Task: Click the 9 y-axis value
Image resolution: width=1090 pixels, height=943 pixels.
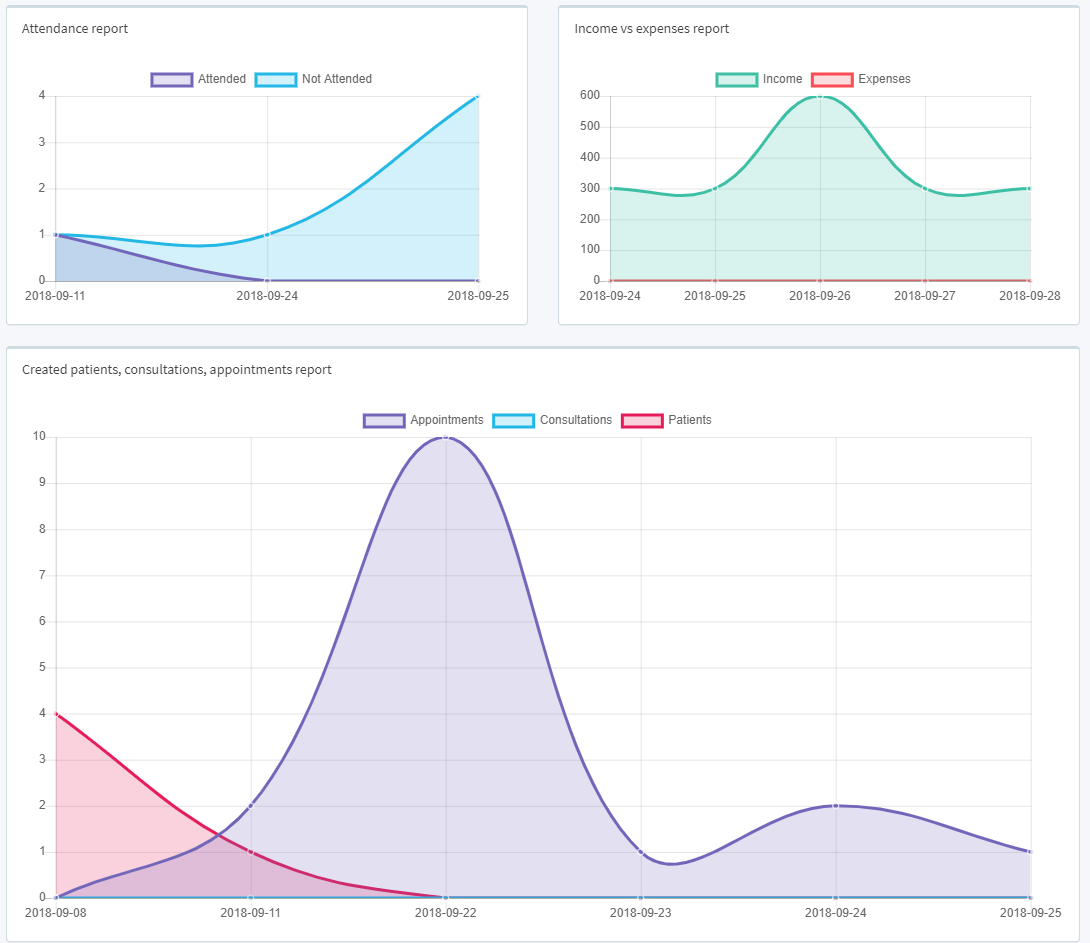Action: [x=42, y=482]
